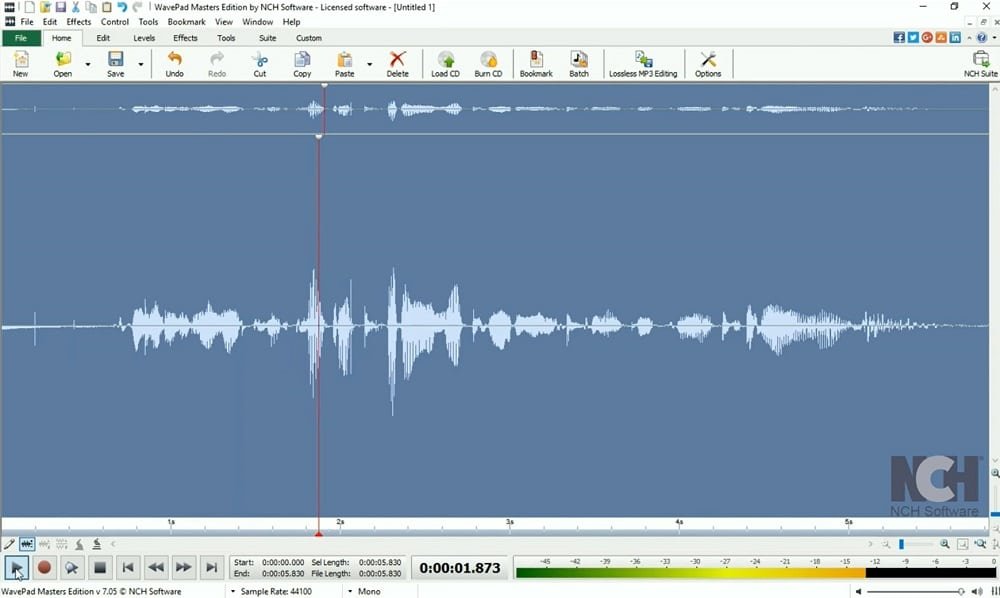Click the Burn CD icon
This screenshot has width=1000, height=598.
pos(488,64)
